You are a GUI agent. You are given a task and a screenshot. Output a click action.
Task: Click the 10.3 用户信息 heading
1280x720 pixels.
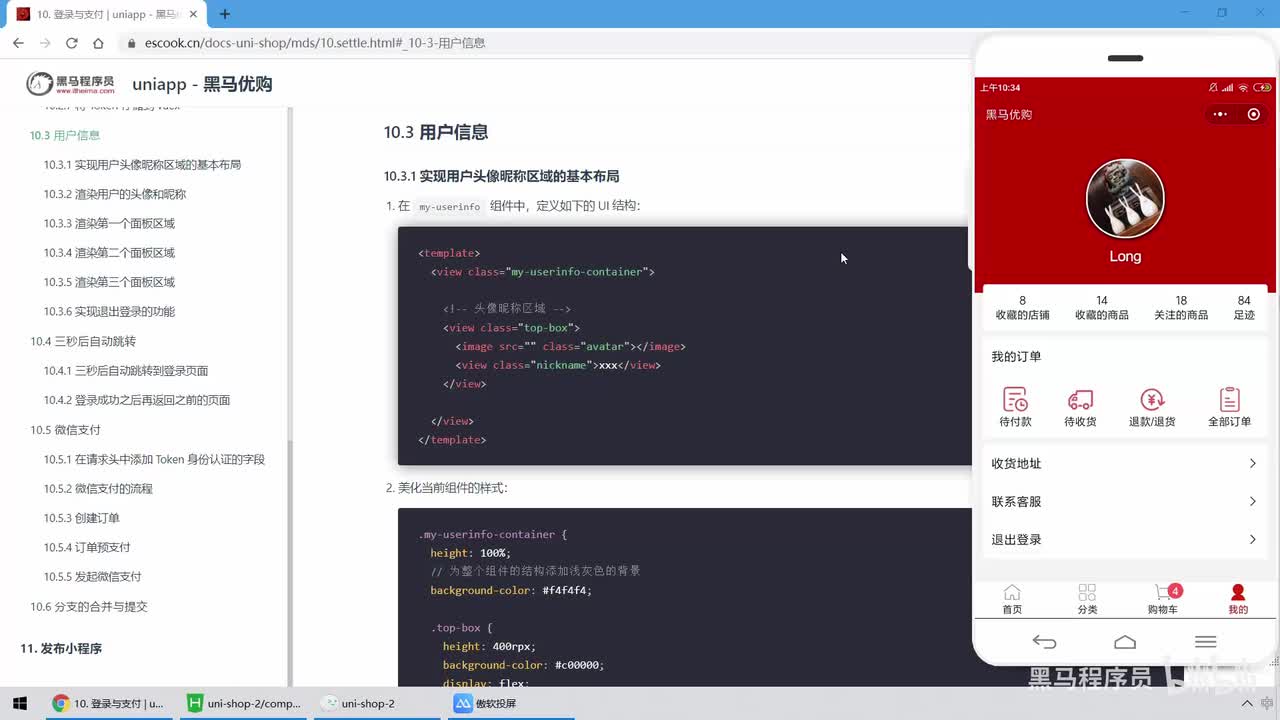(436, 132)
